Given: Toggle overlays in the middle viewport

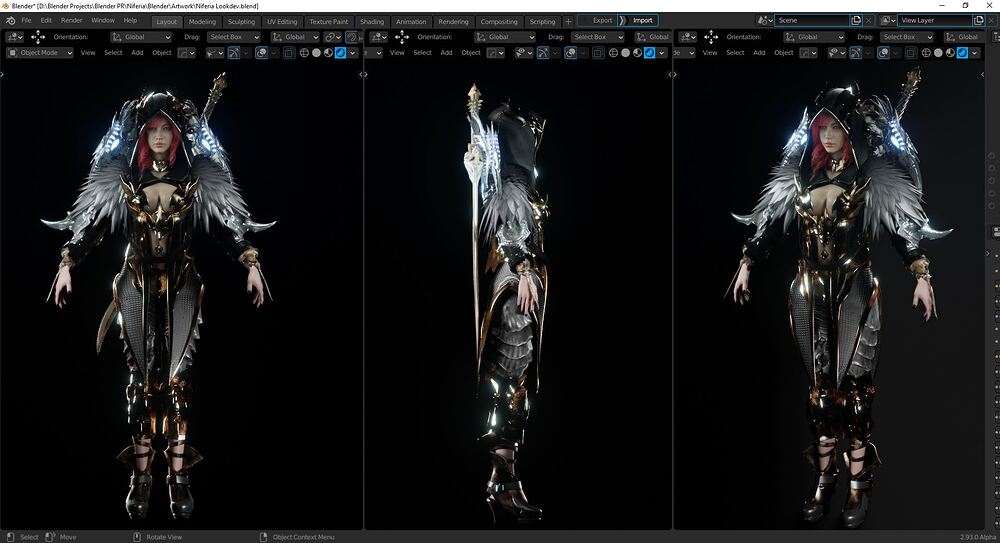Looking at the screenshot, I should 571,52.
